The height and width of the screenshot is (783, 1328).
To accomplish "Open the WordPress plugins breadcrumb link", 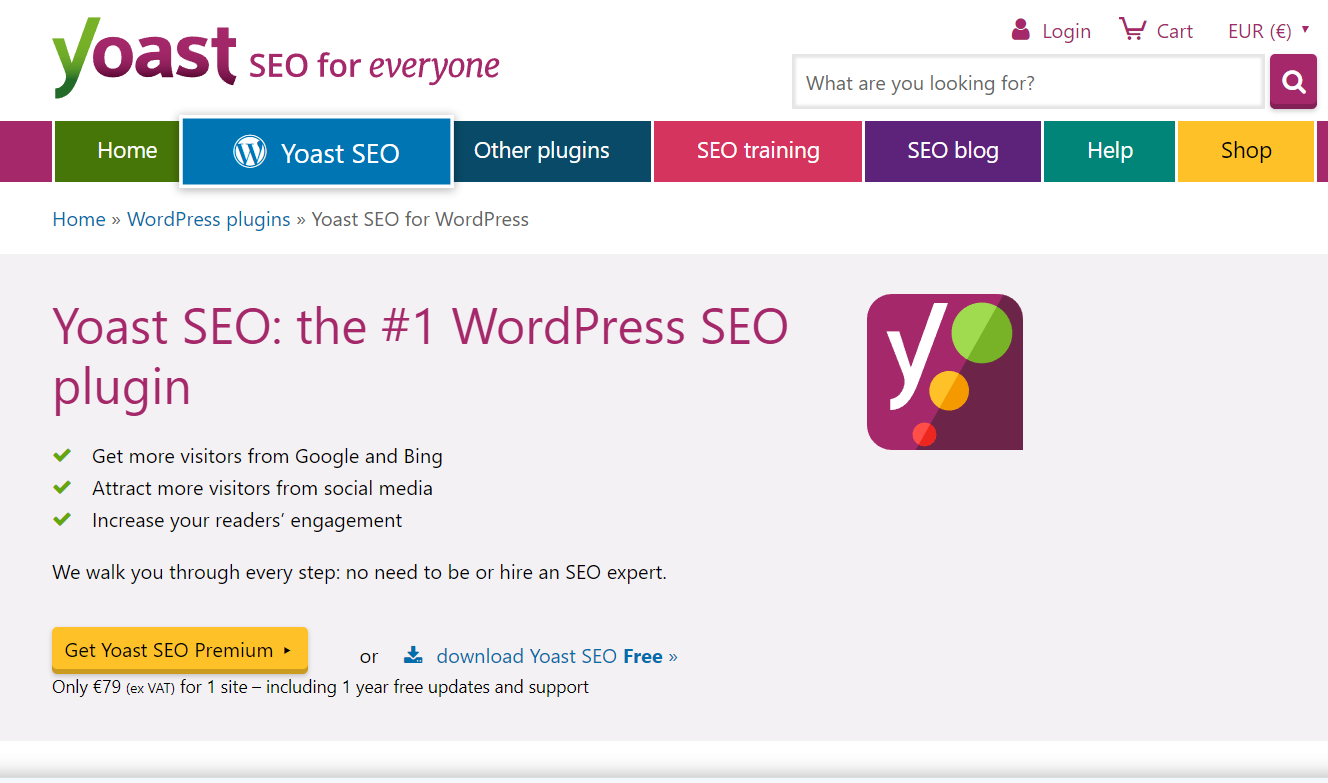I will tap(208, 219).
